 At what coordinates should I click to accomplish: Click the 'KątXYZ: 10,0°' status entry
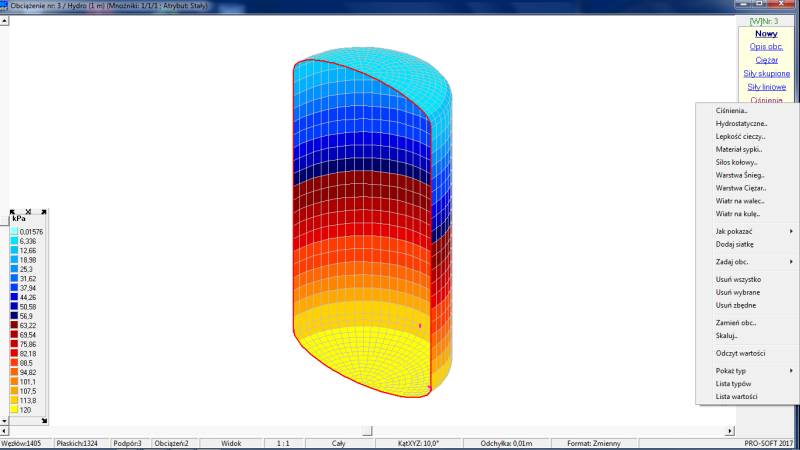tap(418, 443)
